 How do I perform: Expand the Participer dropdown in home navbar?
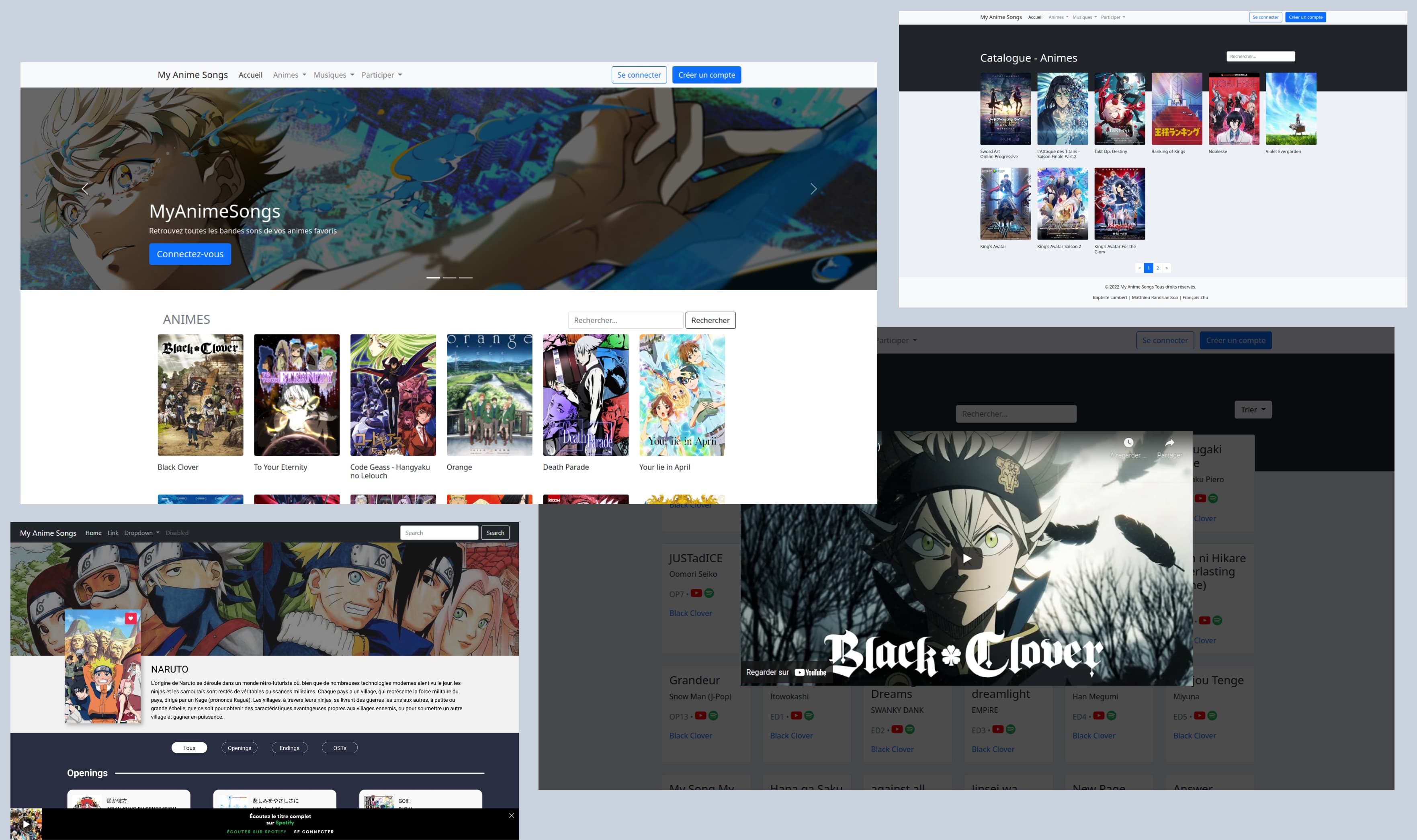click(381, 75)
